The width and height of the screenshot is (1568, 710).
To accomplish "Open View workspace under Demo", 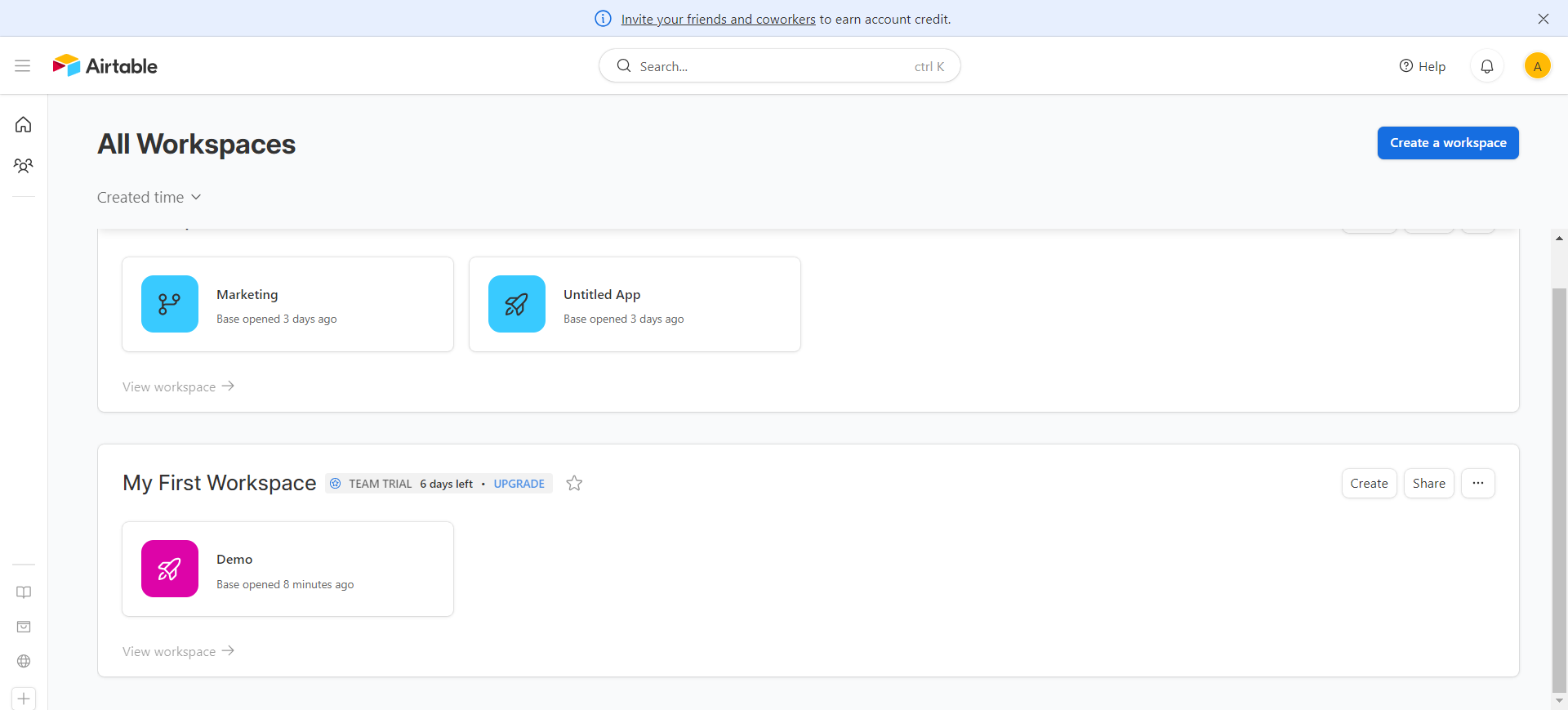I will (179, 651).
